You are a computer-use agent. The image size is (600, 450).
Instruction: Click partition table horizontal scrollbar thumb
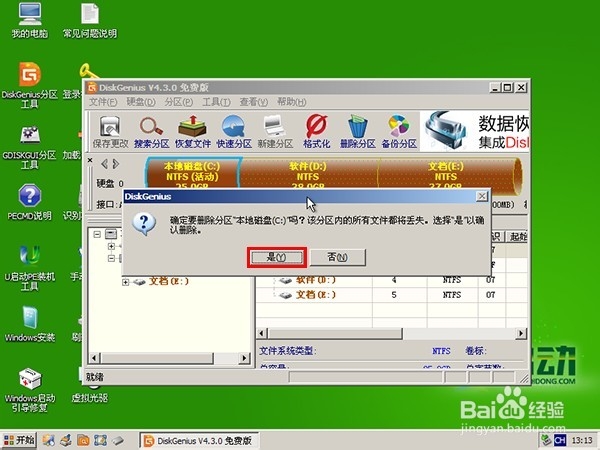pyautogui.click(x=335, y=333)
